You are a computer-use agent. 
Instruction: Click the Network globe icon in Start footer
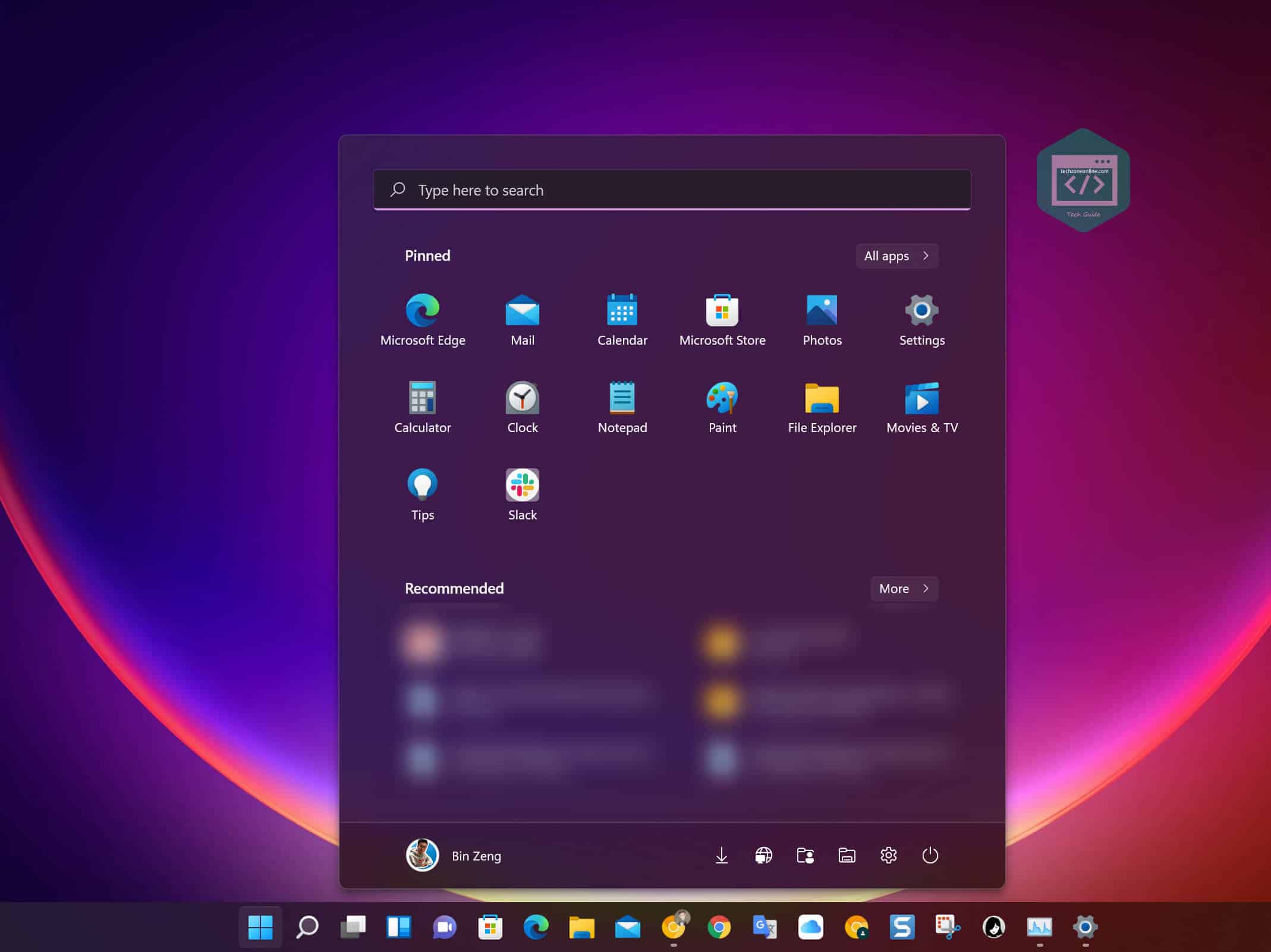coord(763,855)
